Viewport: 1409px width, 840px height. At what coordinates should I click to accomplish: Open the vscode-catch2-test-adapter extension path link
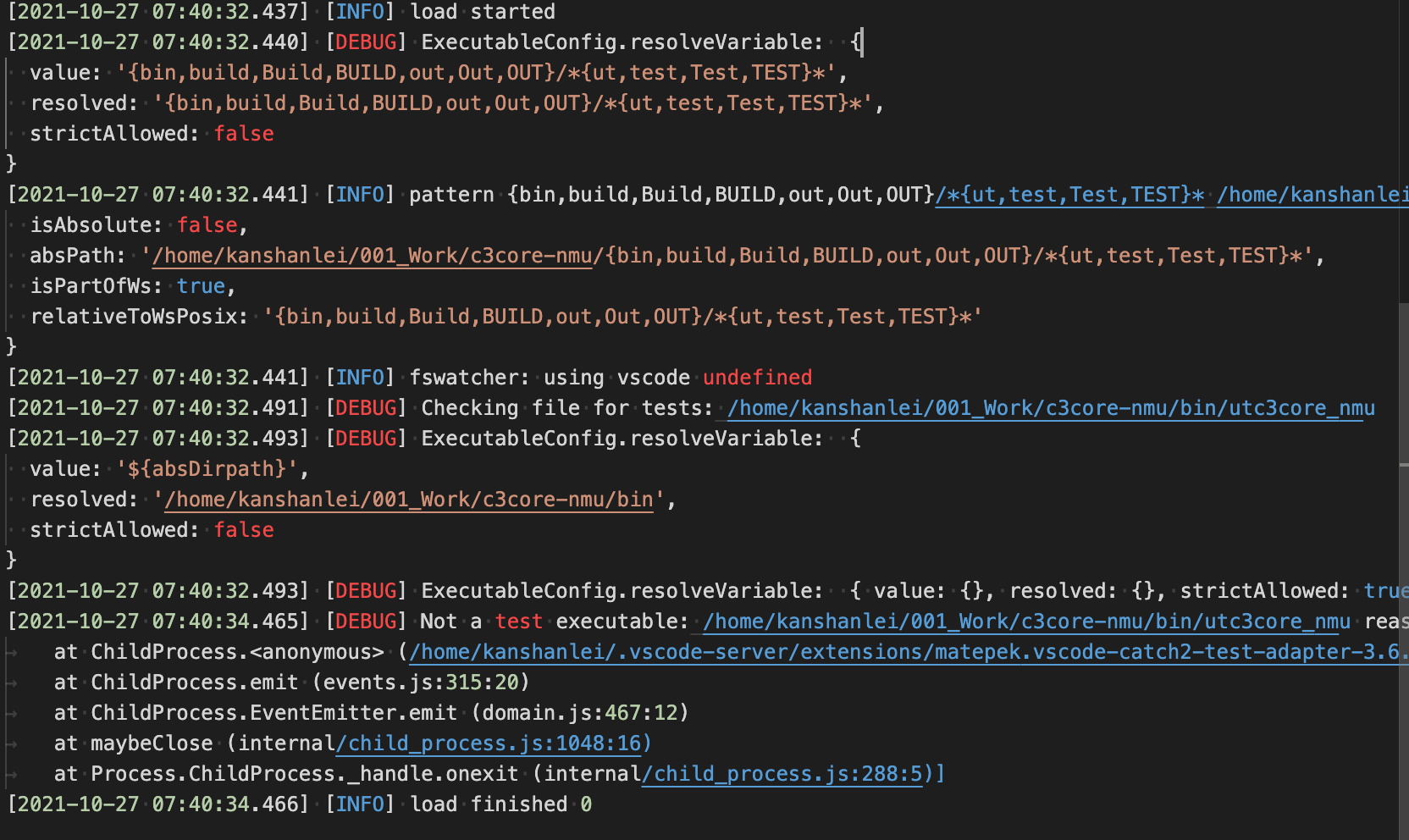click(909, 652)
